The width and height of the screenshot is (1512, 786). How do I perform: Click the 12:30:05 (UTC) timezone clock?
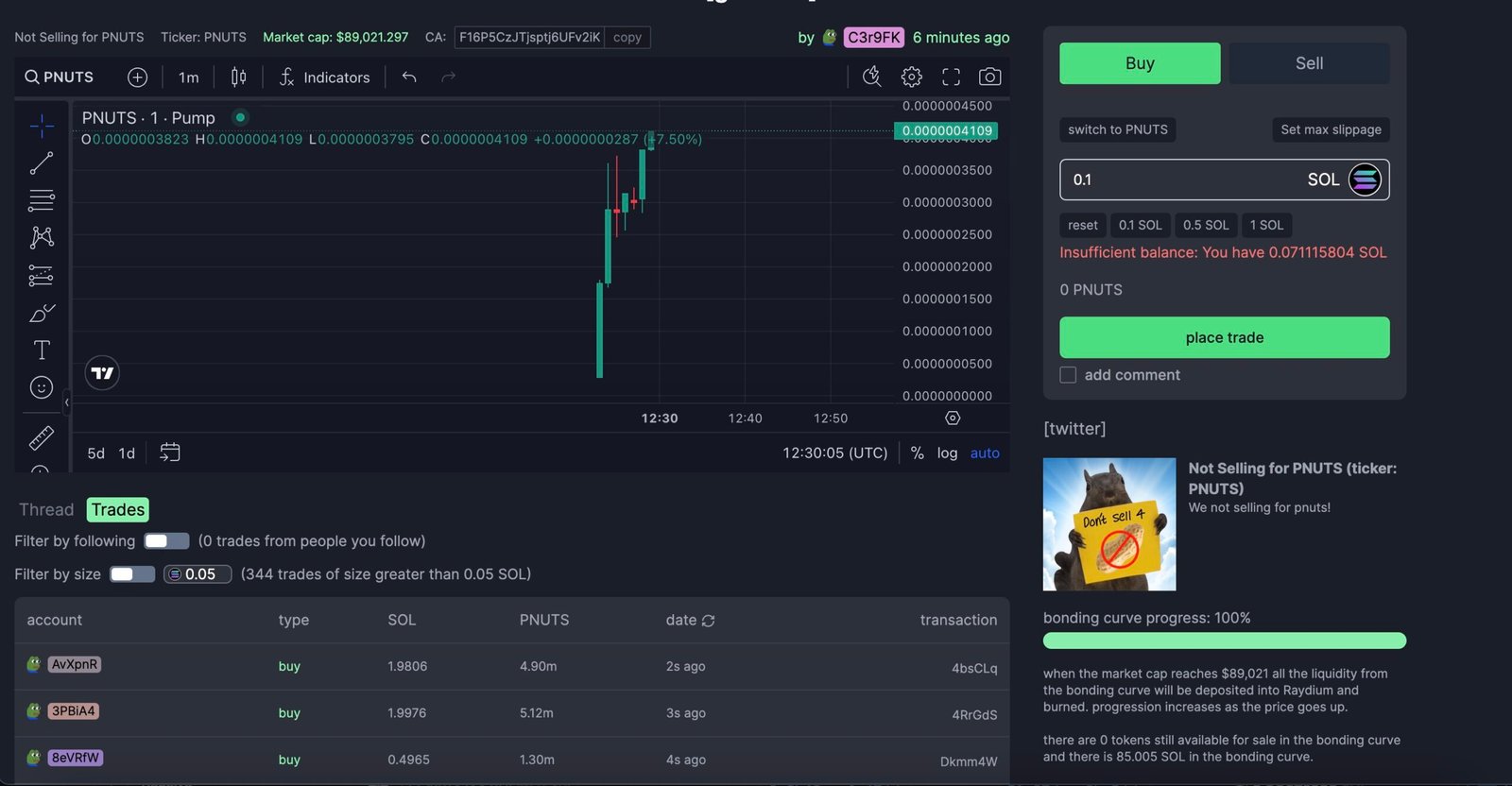pos(835,453)
